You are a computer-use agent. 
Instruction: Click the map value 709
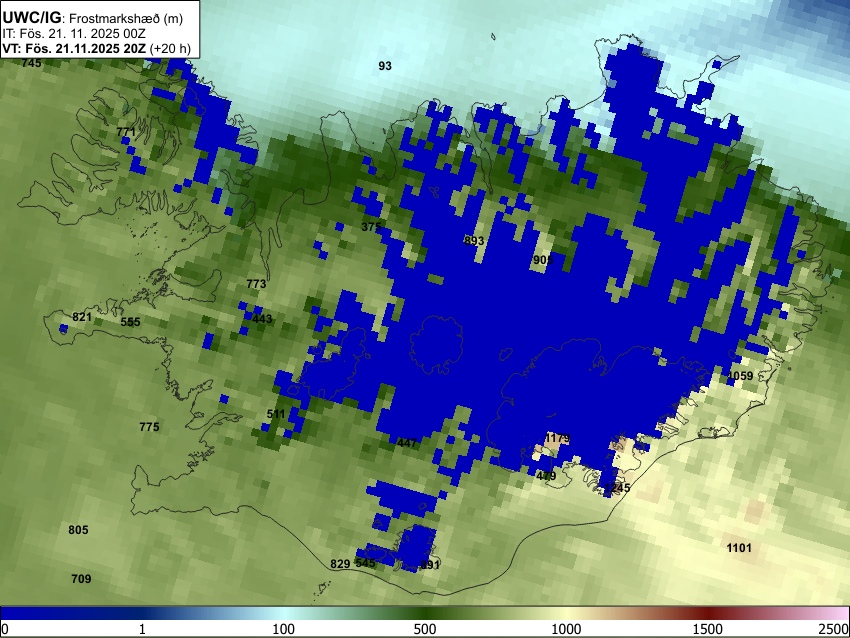point(81,579)
